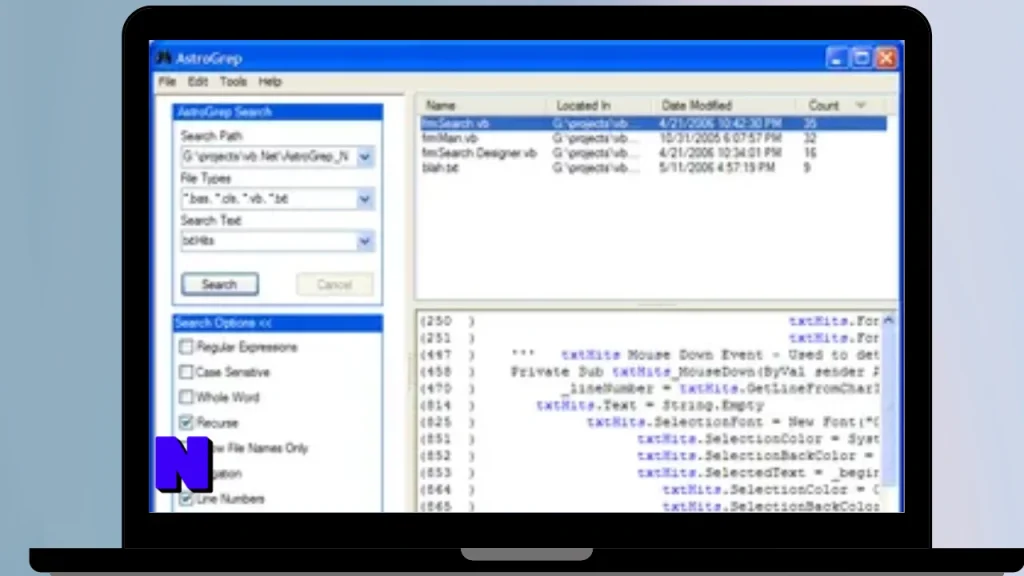Screen dimensions: 1024x576
Task: Collapse the Search Options << panel
Action: pyautogui.click(x=278, y=323)
